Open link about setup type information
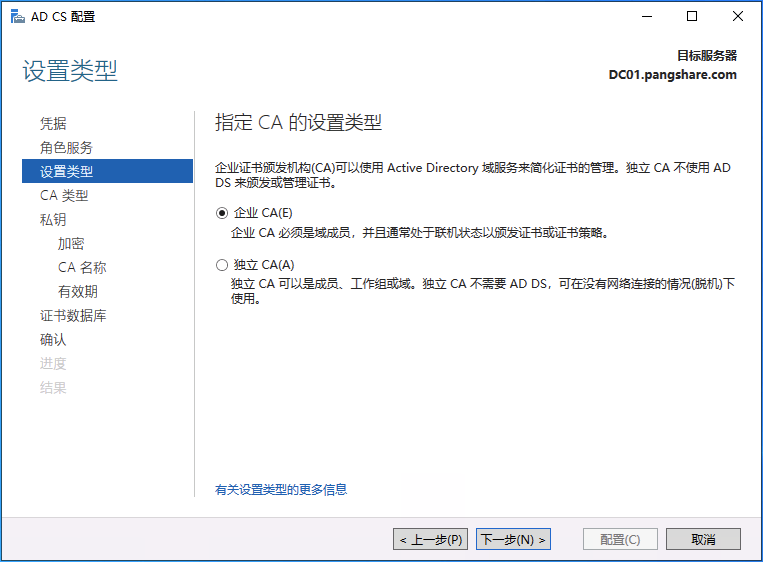The height and width of the screenshot is (562, 763). click(281, 489)
